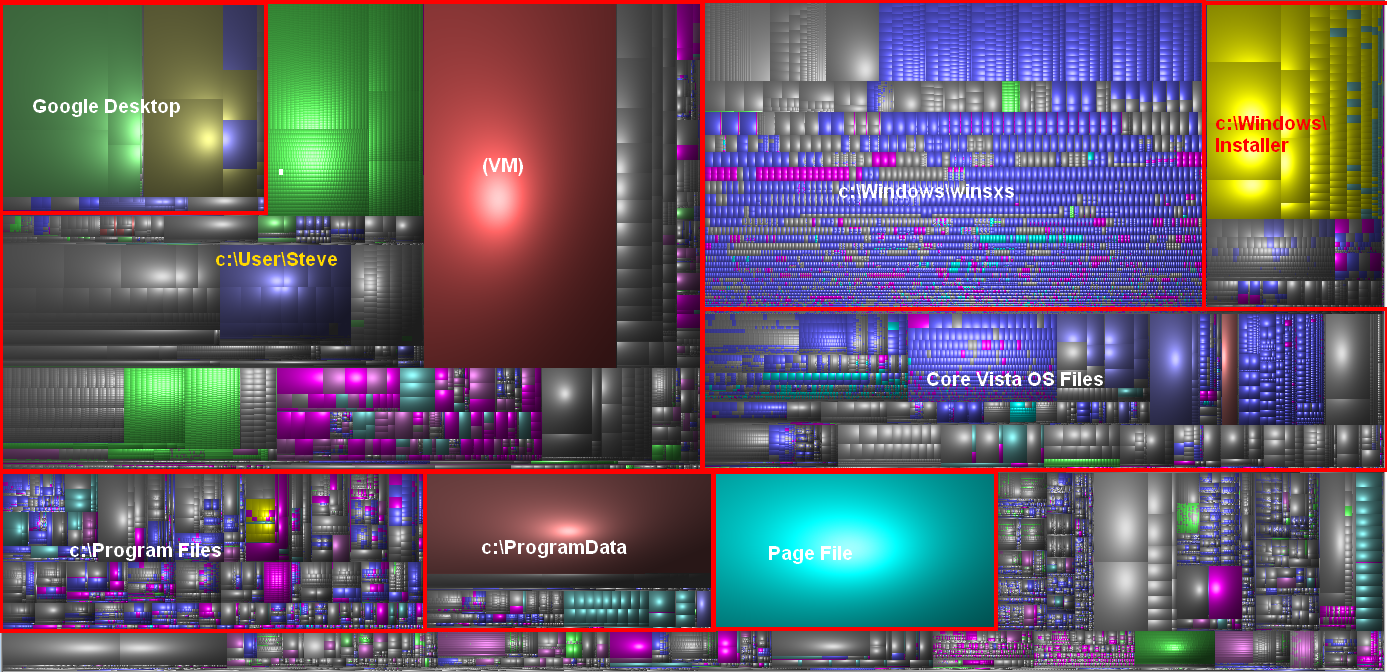
Task: Click the Google Desktop label
Action: pos(106,106)
